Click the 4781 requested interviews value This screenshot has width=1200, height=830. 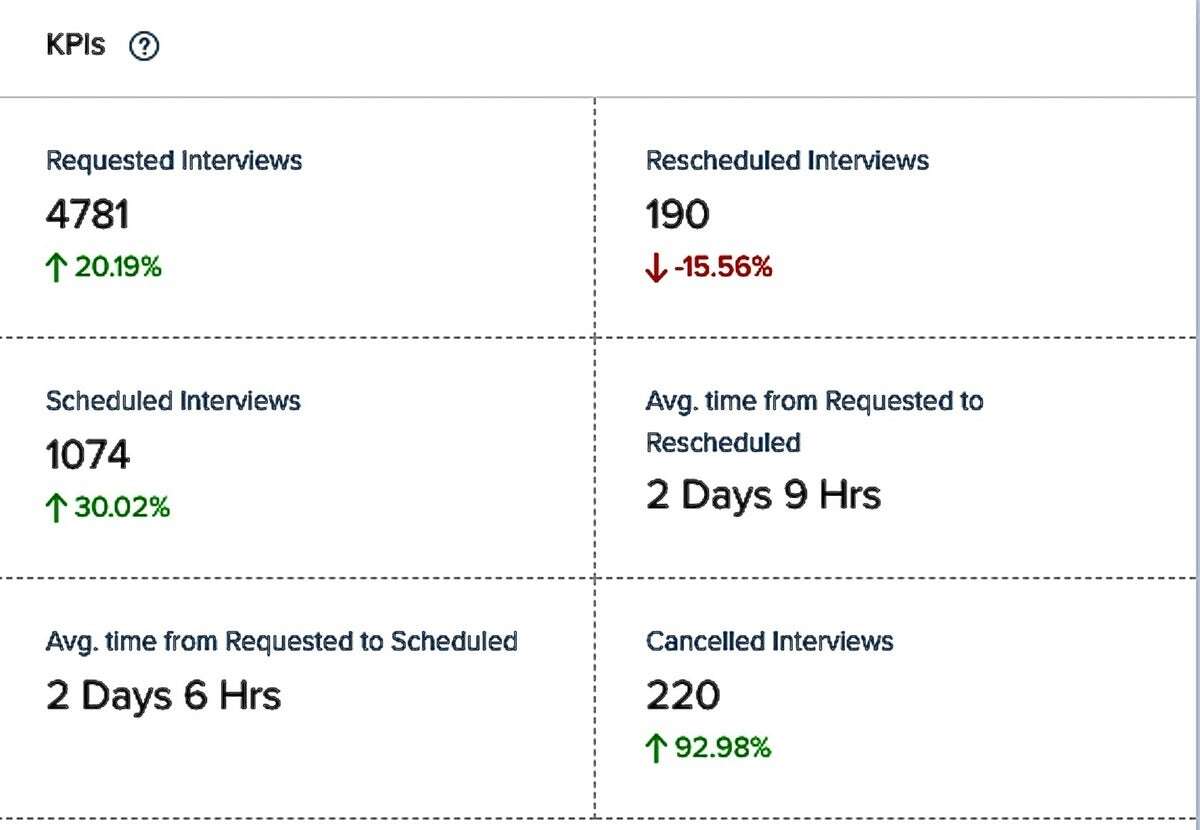pos(88,214)
